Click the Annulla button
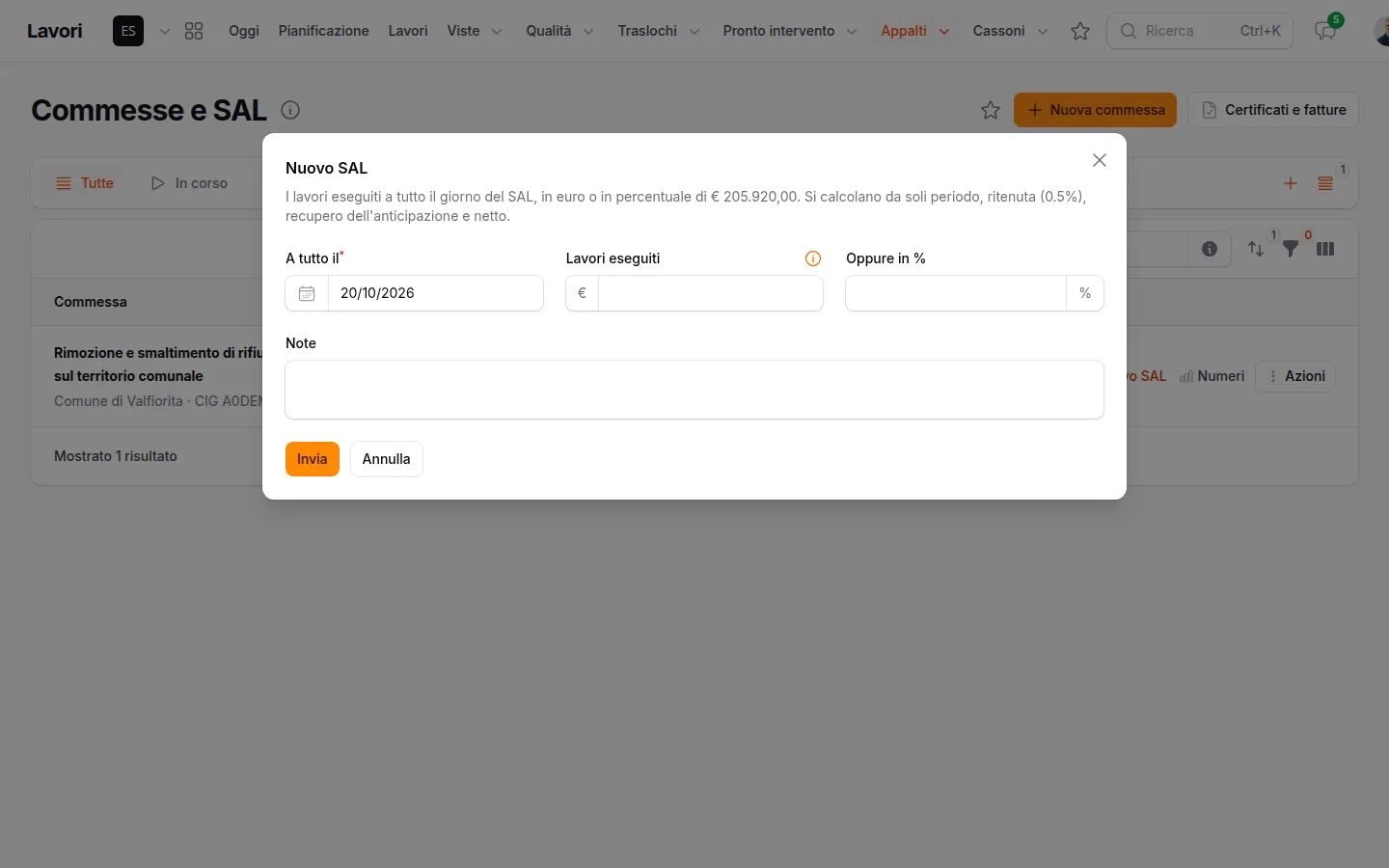Image resolution: width=1389 pixels, height=868 pixels. pos(387,459)
